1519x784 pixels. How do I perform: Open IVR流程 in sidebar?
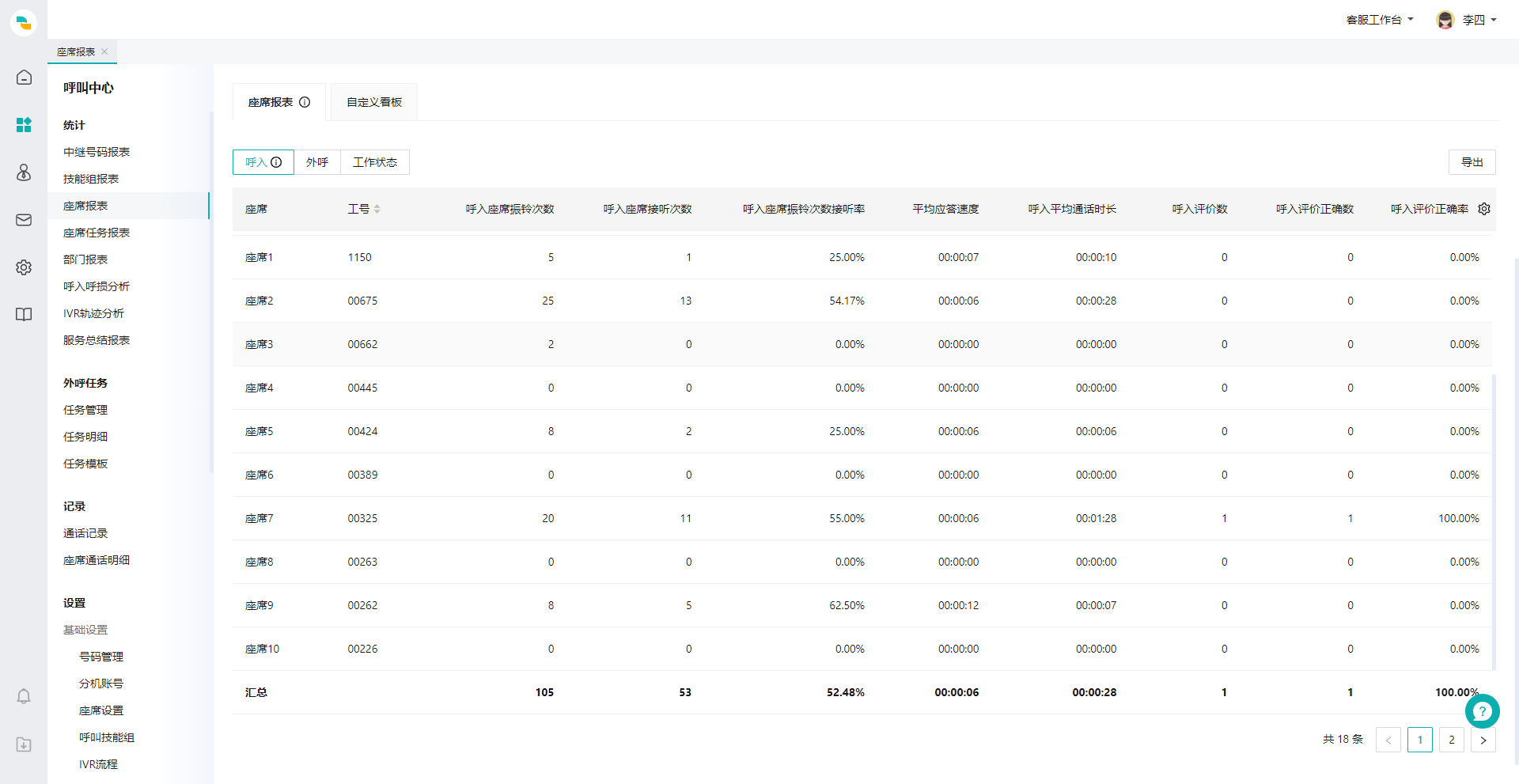98,764
